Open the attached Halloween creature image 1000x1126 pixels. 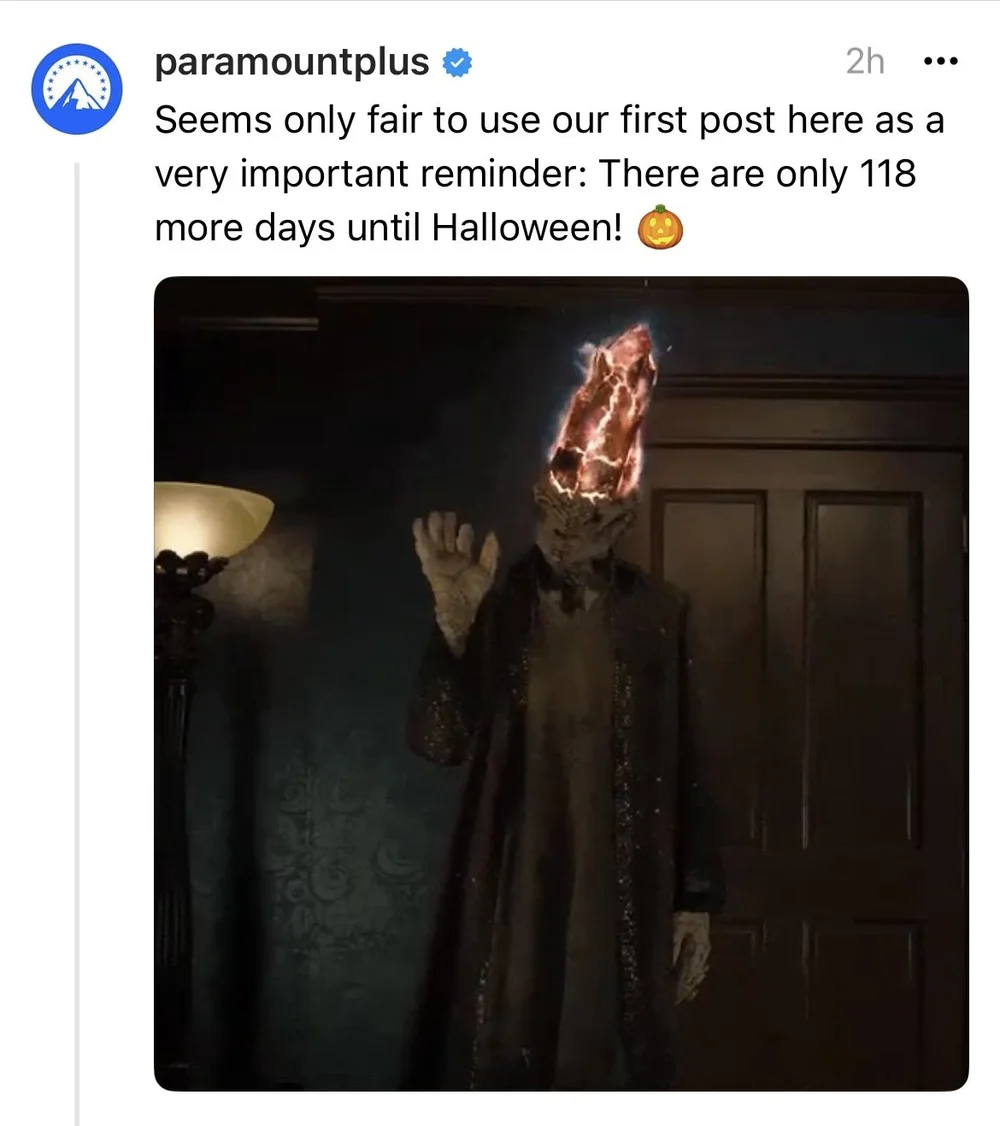(x=561, y=684)
